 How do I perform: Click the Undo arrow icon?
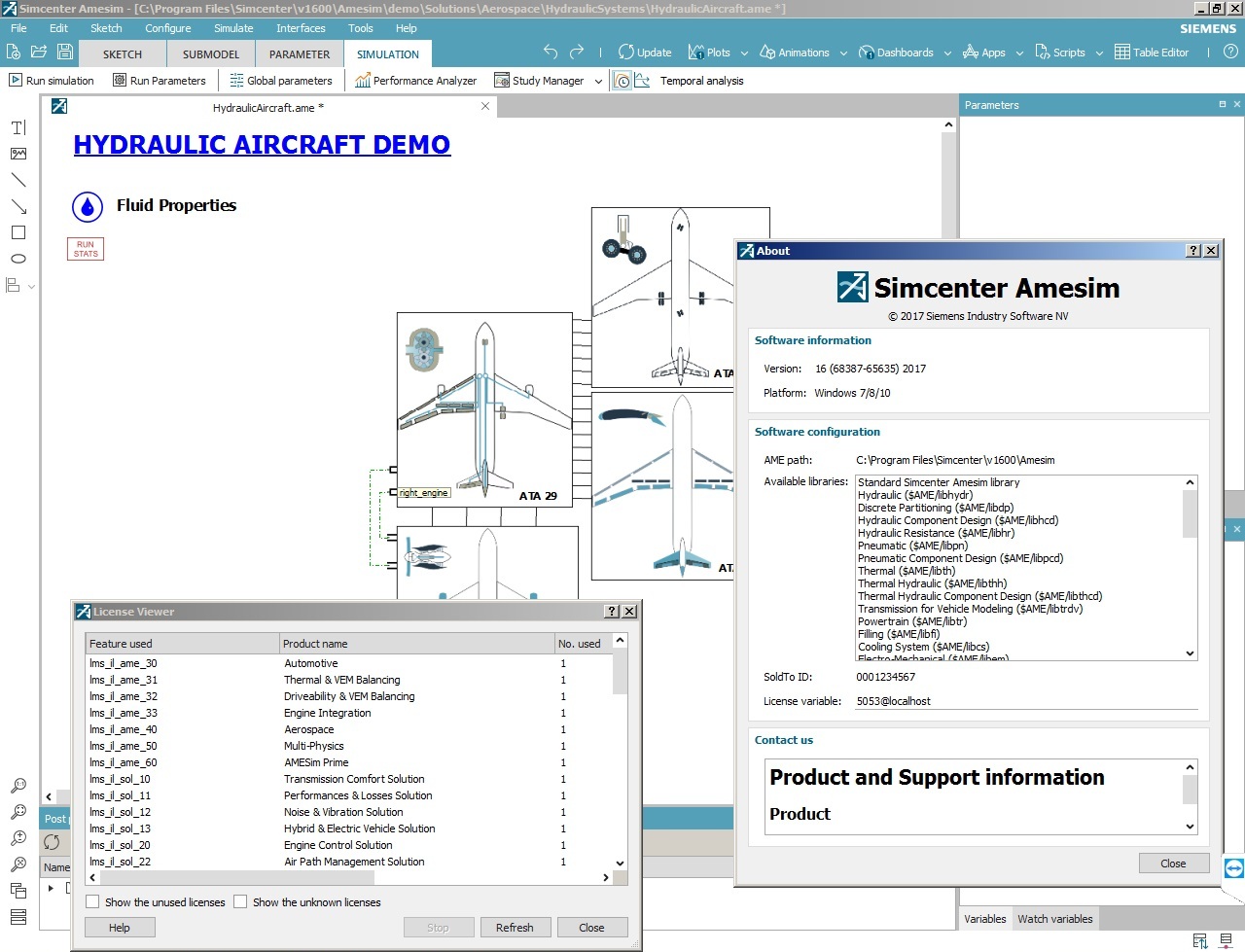coord(551,52)
